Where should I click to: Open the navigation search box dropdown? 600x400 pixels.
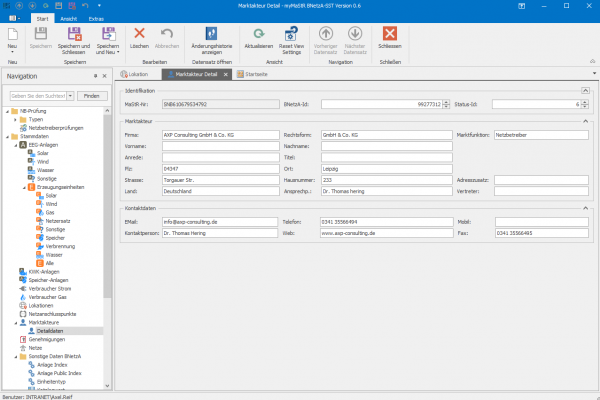71,95
